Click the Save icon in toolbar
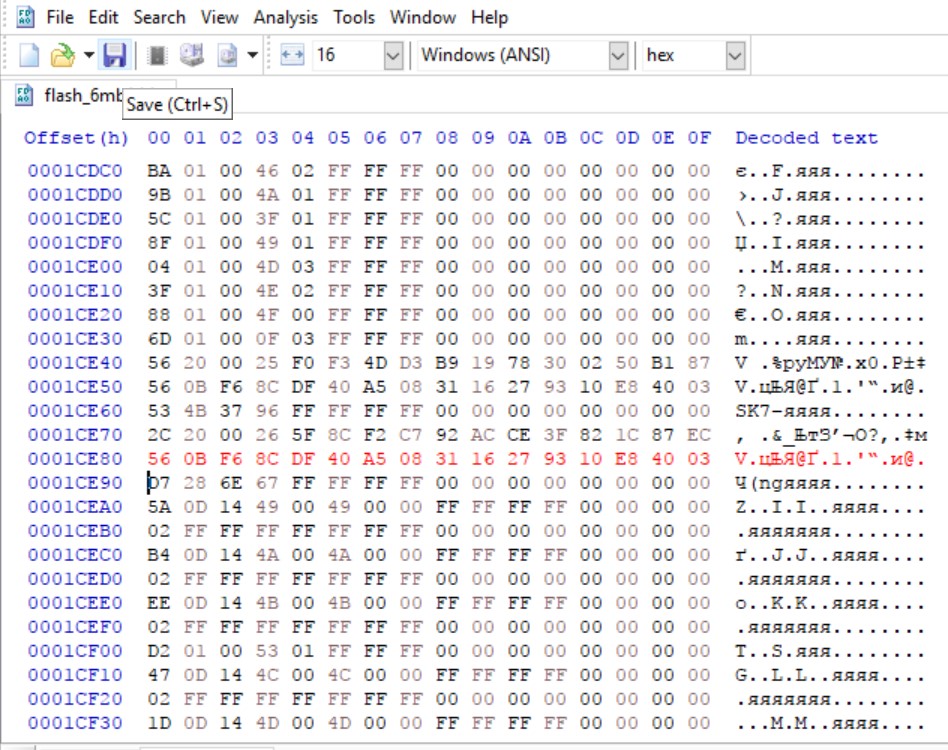Image resolution: width=948 pixels, height=750 pixels. tap(114, 55)
